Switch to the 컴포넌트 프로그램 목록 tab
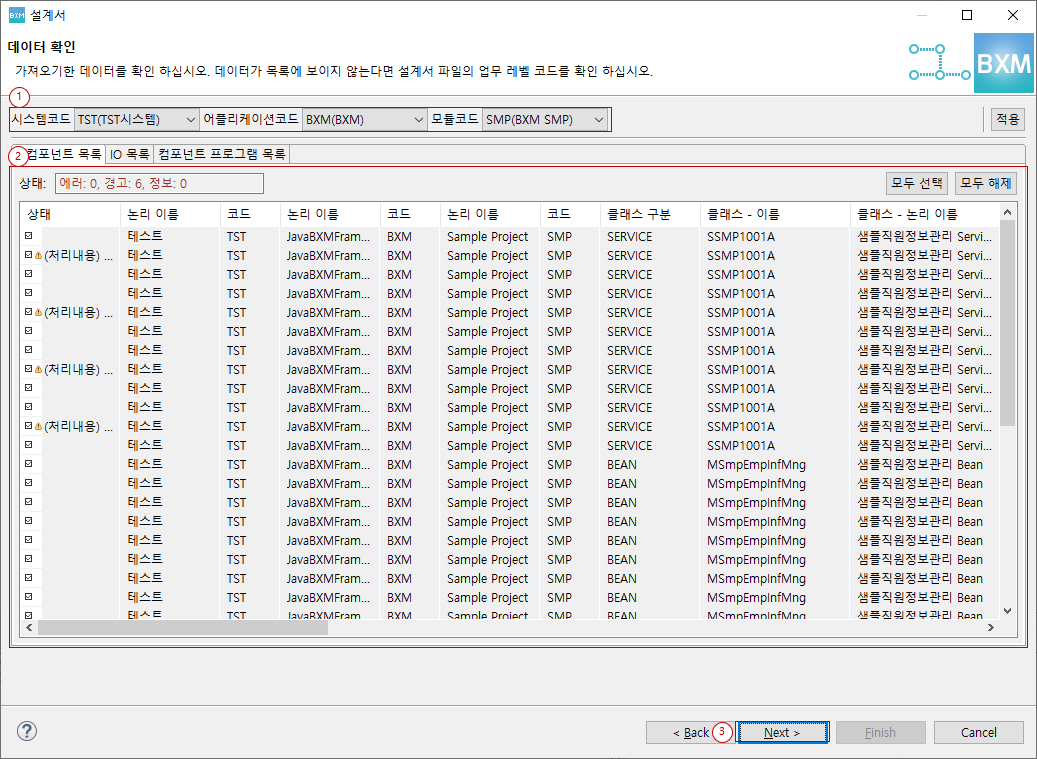 click(x=221, y=154)
